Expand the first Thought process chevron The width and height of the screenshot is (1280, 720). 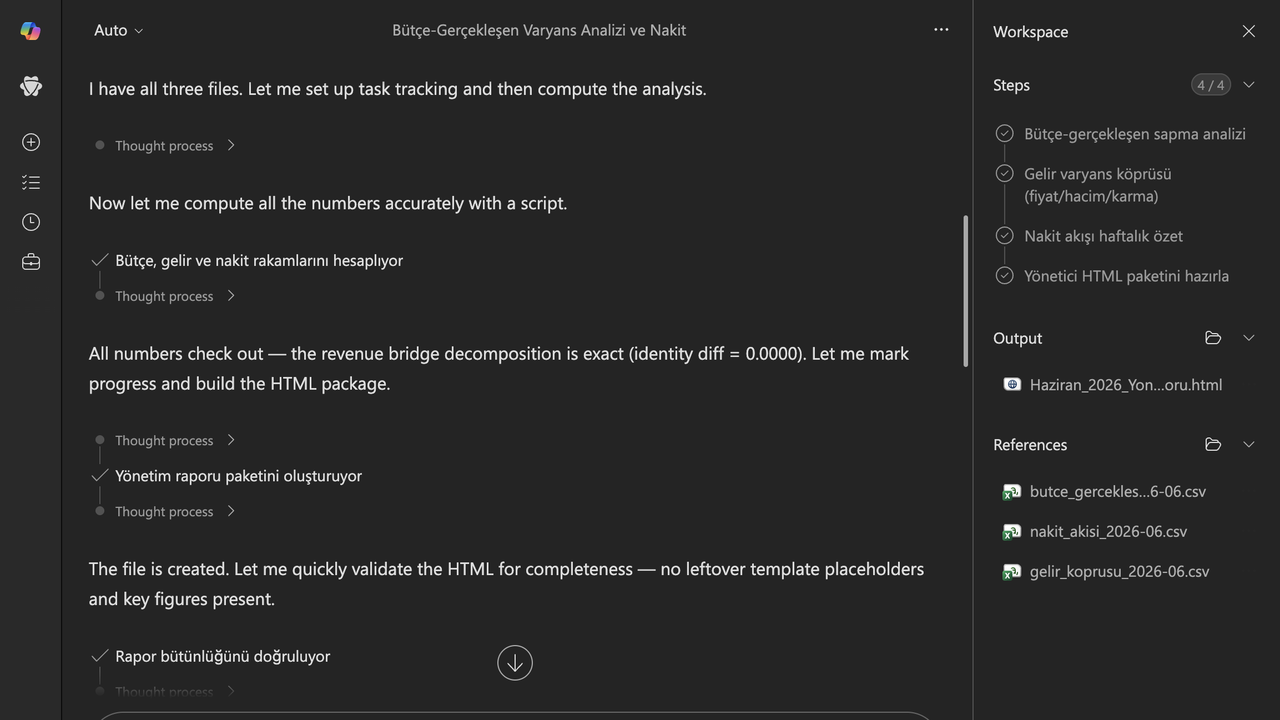[231, 145]
